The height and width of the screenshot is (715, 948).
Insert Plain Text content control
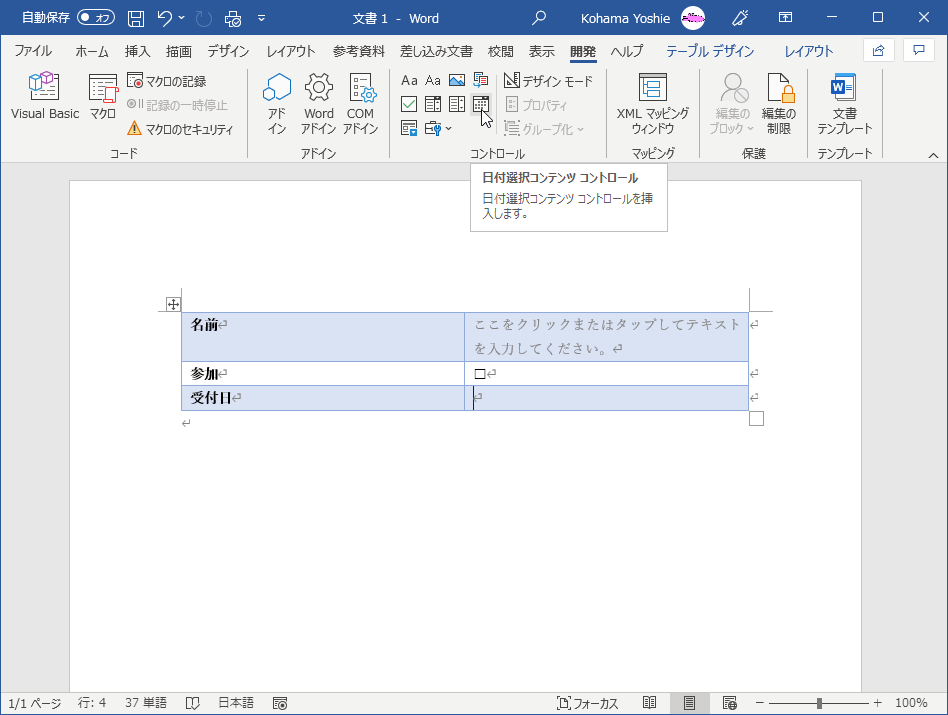coord(433,80)
